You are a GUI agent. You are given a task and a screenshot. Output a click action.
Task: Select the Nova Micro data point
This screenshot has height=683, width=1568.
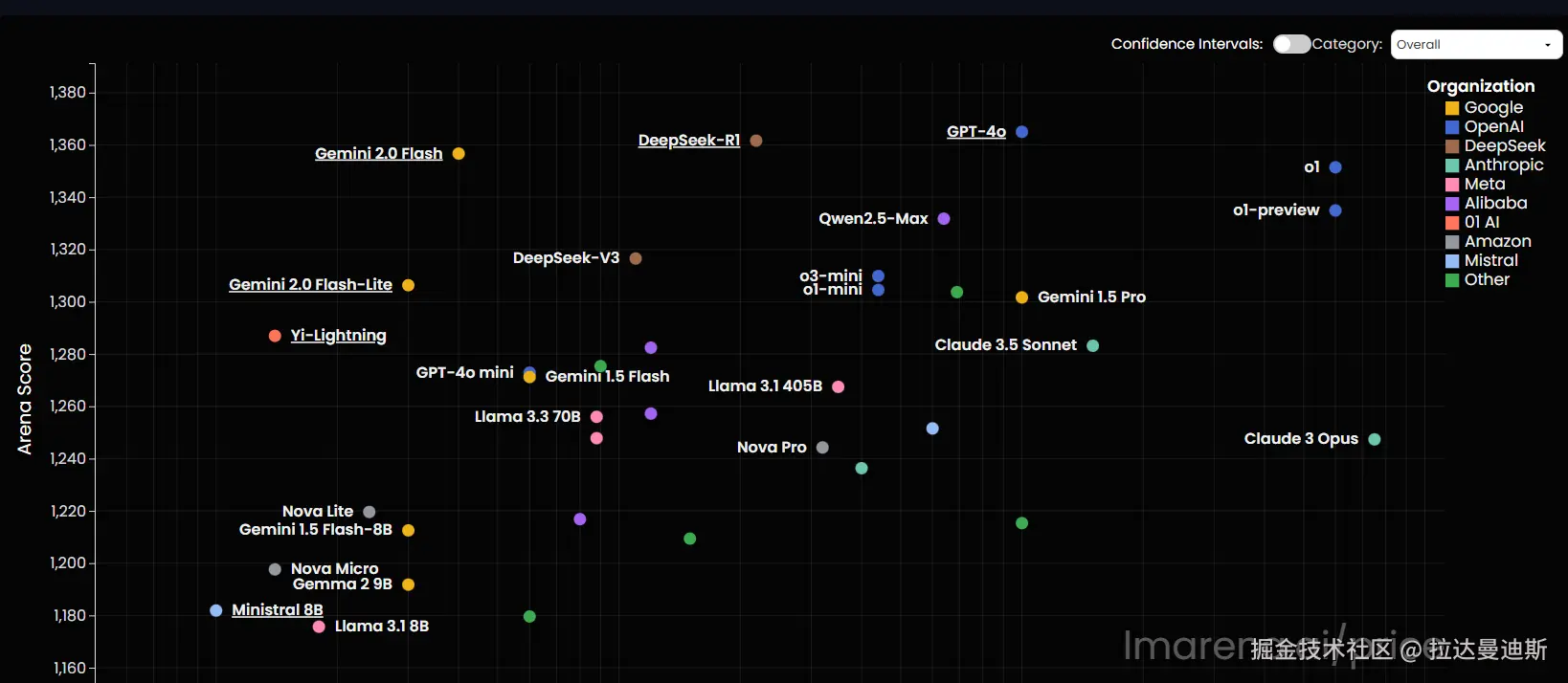coord(275,569)
